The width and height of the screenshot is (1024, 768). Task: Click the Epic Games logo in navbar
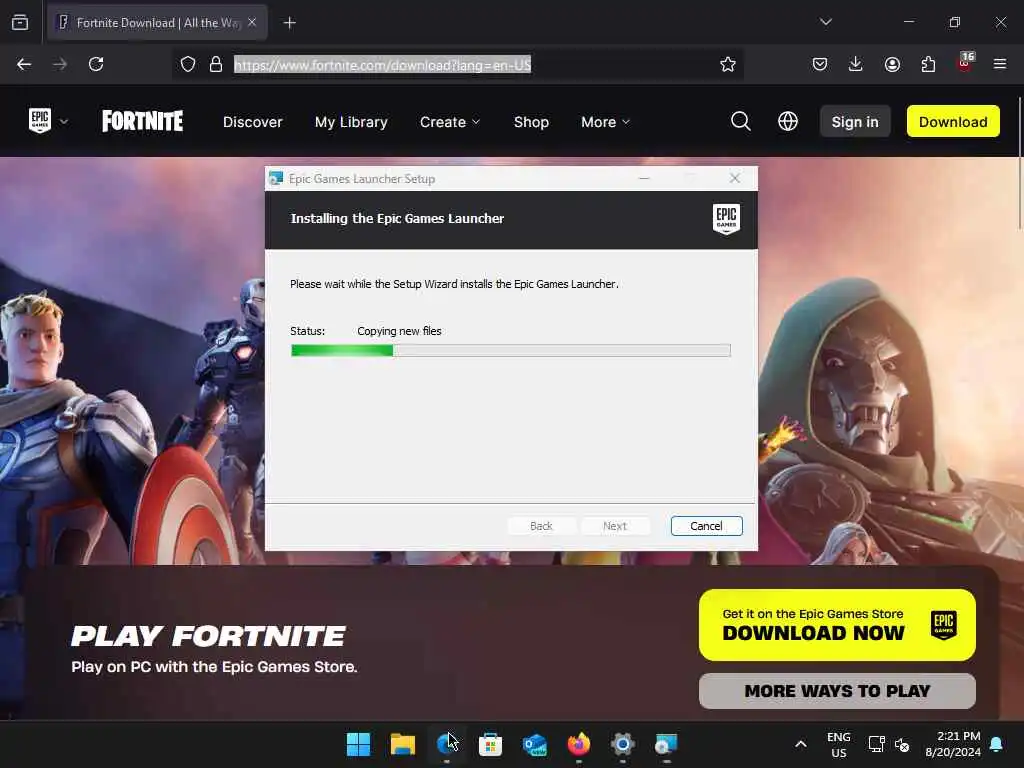[x=40, y=121]
